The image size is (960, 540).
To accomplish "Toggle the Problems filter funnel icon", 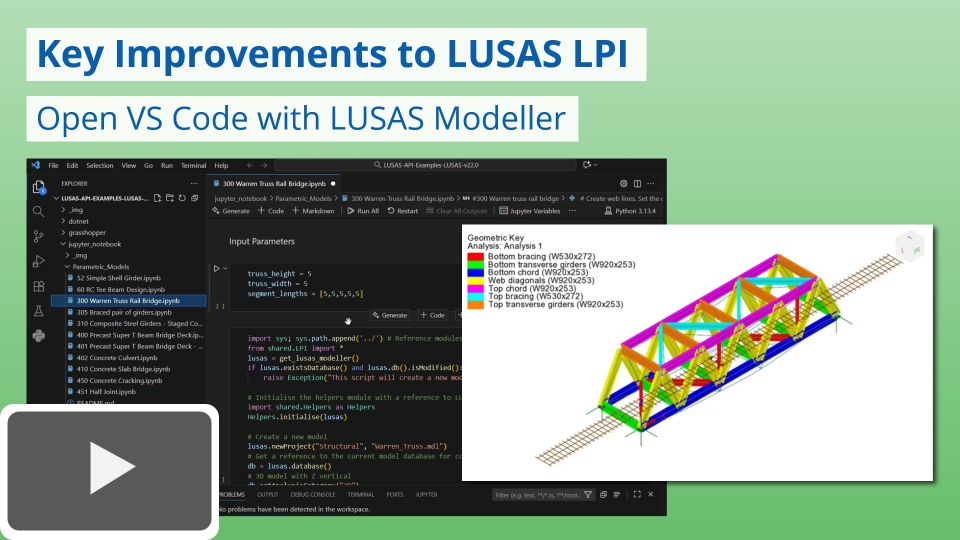I will point(588,494).
